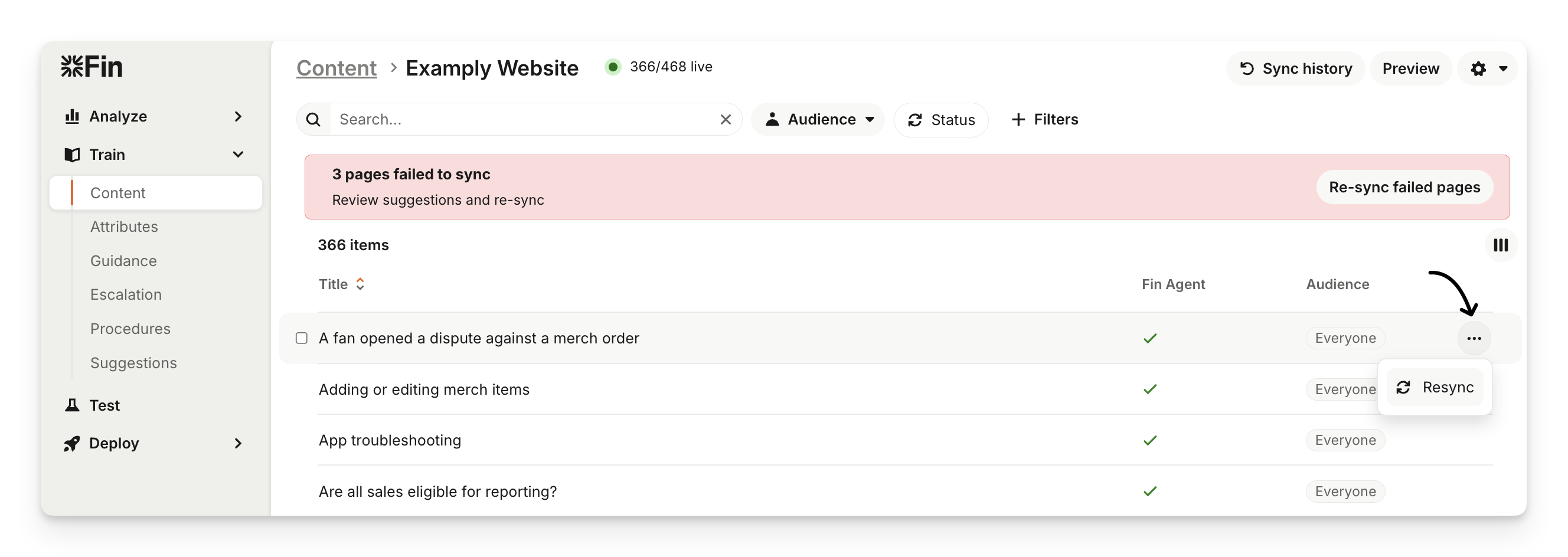Choose Resync from the row menu
Screen dimensions: 1568x557
click(x=1435, y=387)
